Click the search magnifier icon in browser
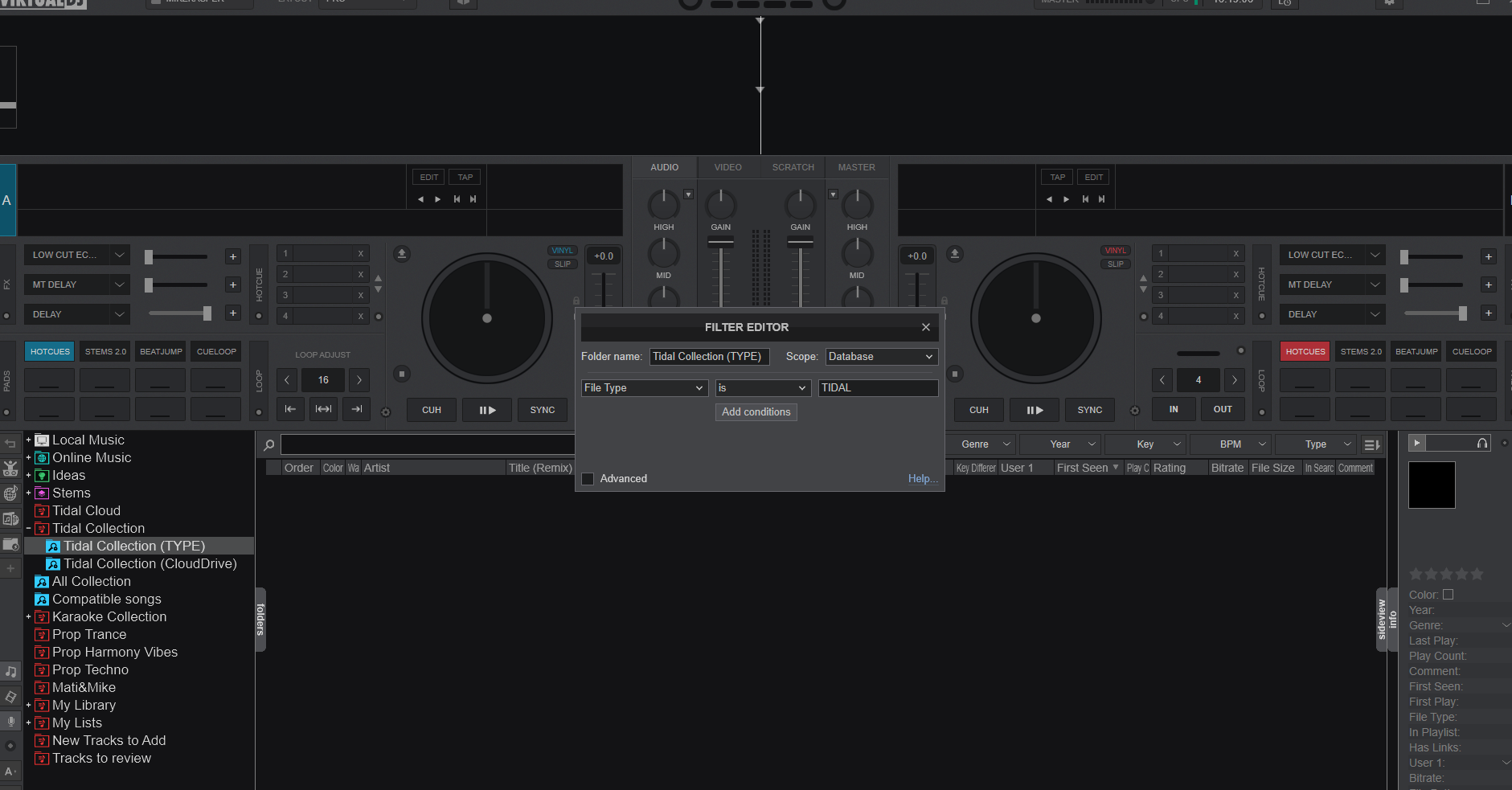This screenshot has width=1512, height=790. point(269,444)
